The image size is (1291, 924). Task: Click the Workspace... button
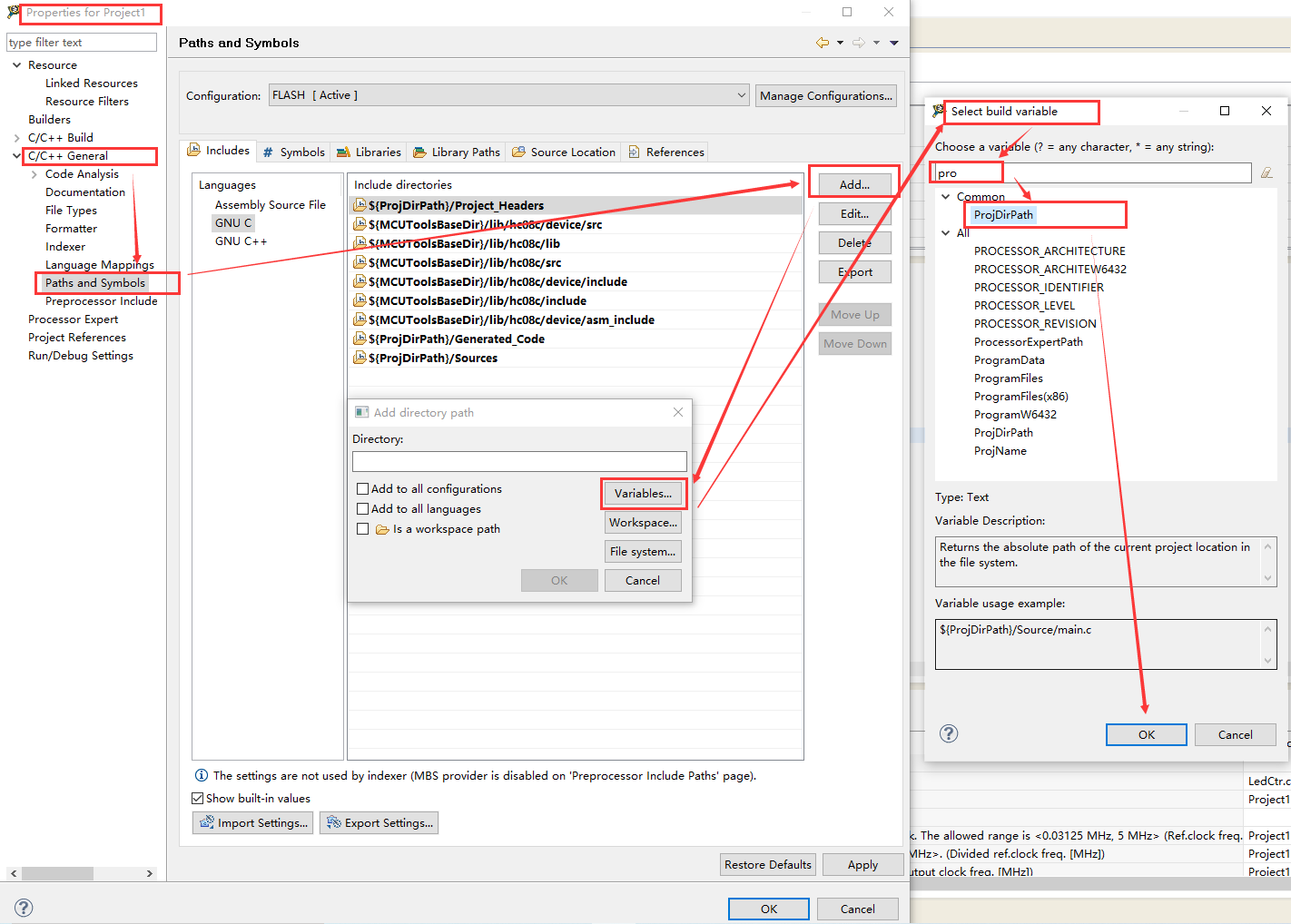[x=643, y=522]
